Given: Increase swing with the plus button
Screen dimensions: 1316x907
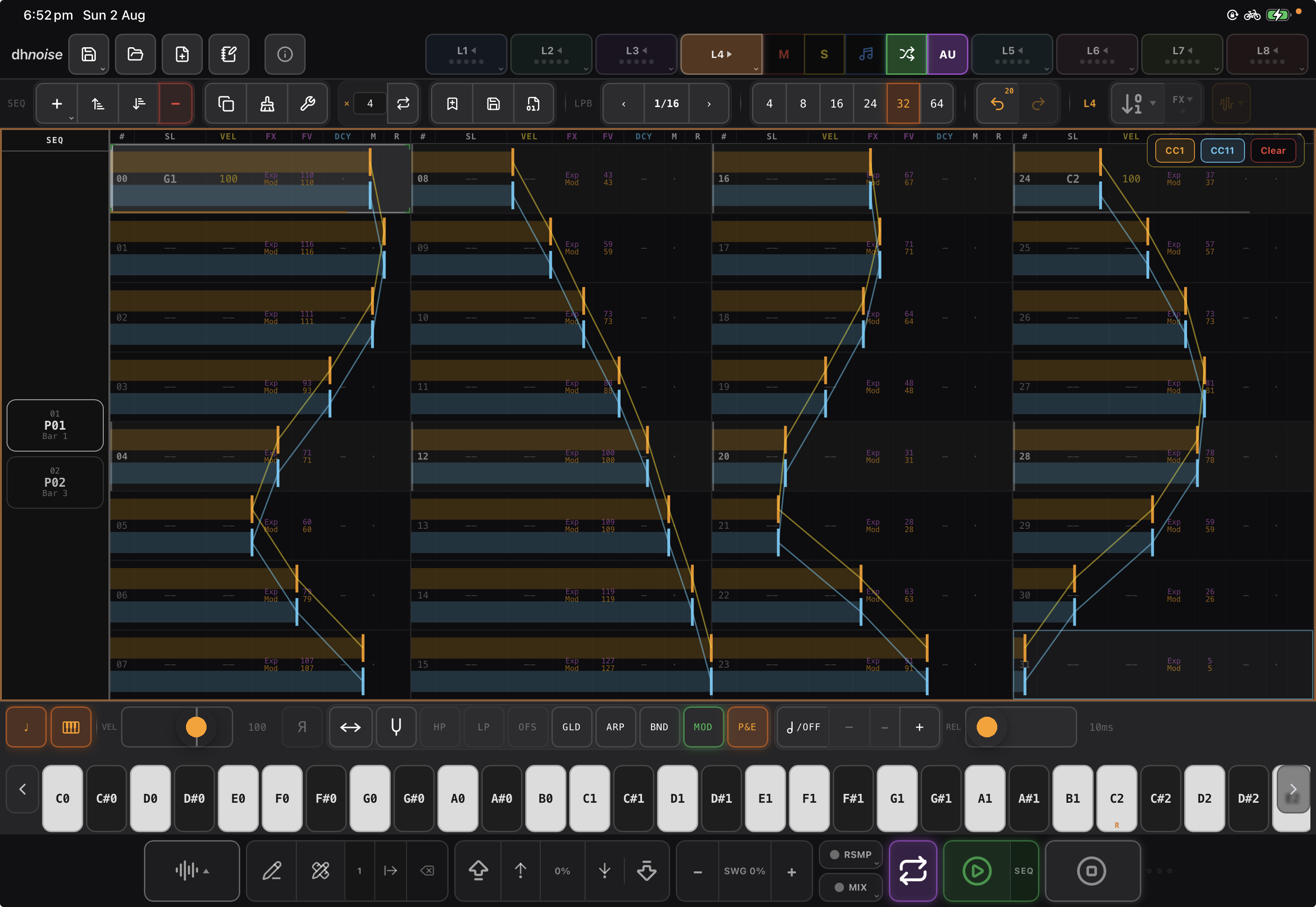Looking at the screenshot, I should click(791, 871).
